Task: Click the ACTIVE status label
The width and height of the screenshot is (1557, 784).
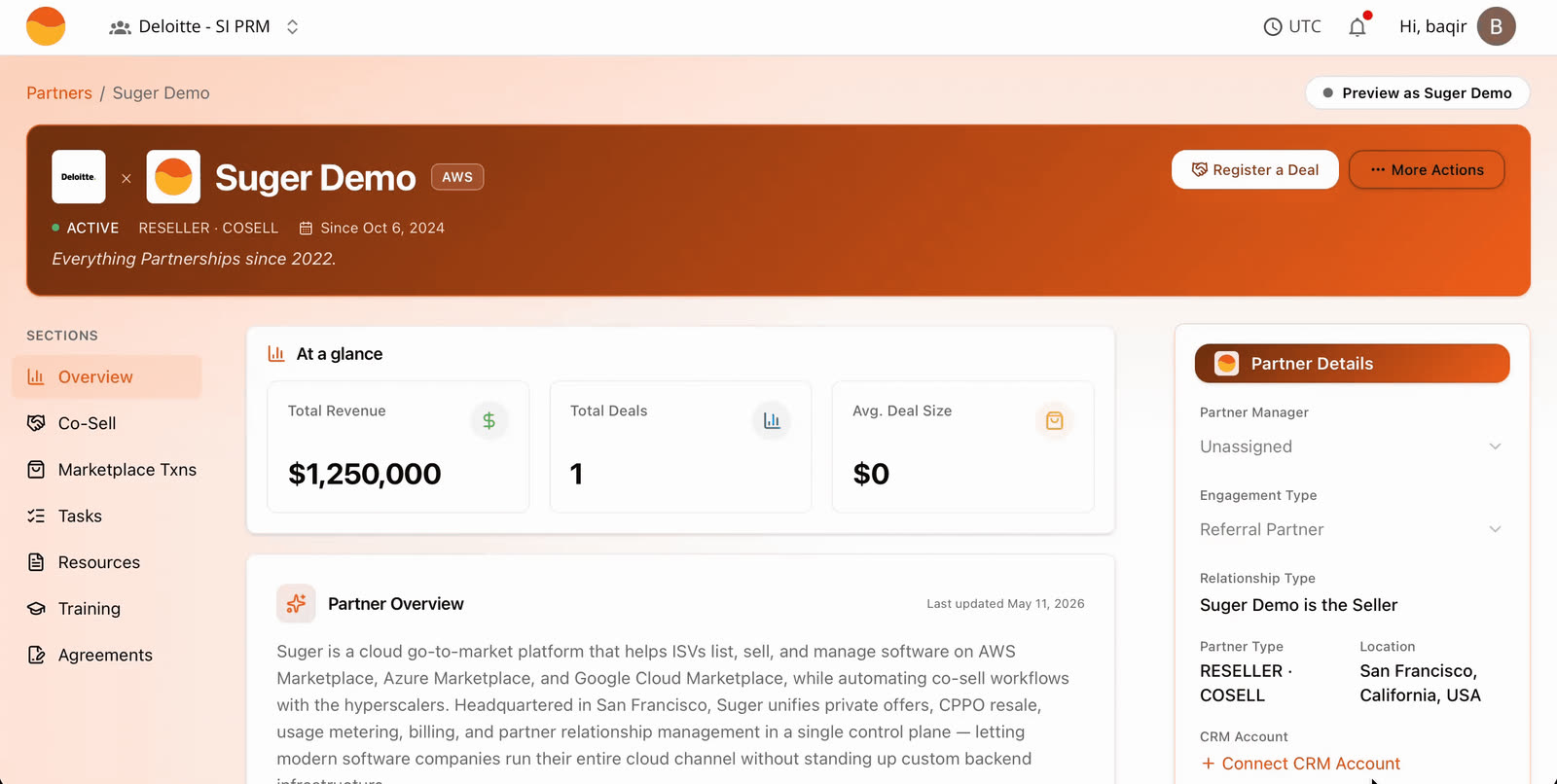Action: click(x=92, y=228)
